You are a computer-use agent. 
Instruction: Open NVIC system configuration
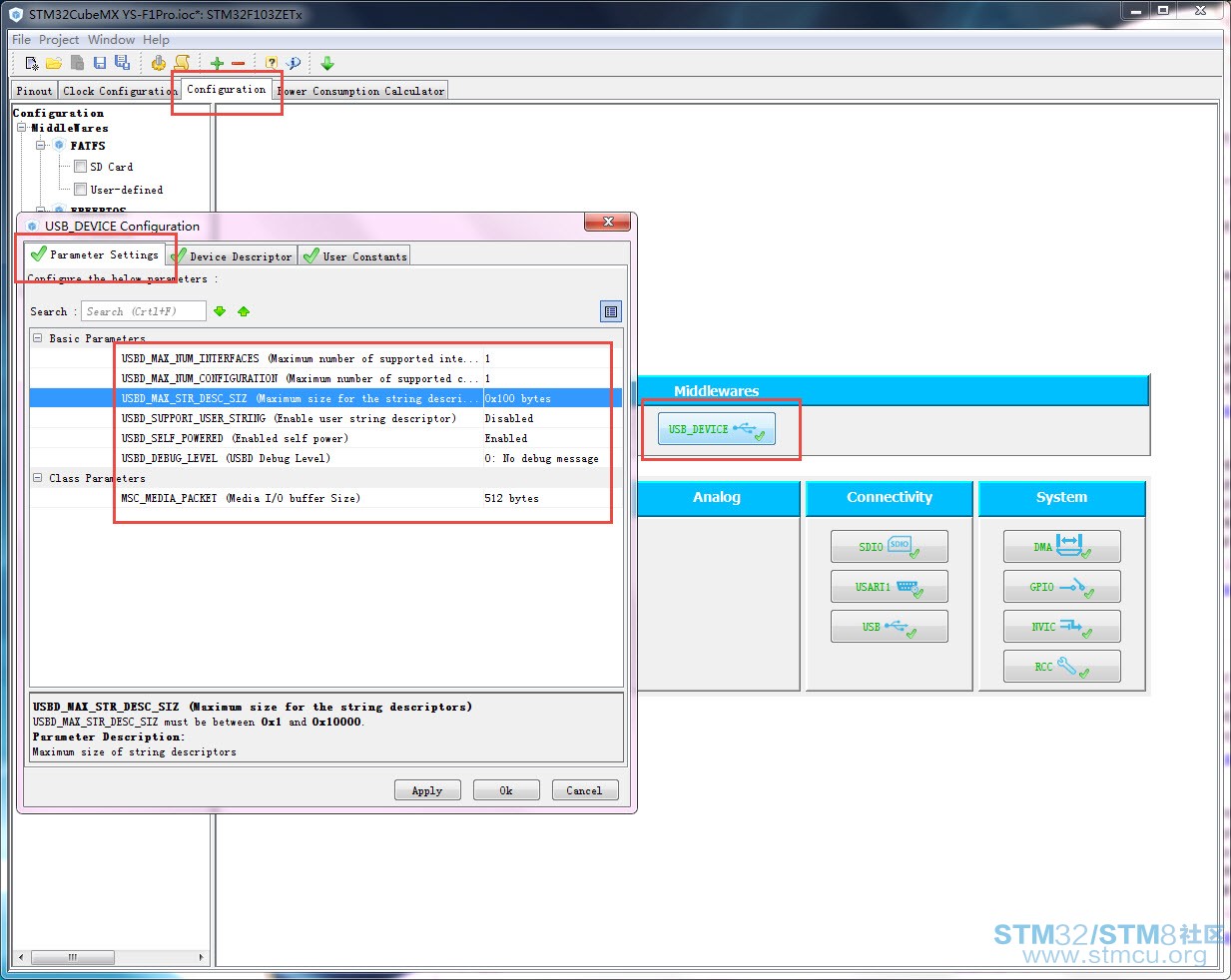(x=1062, y=626)
